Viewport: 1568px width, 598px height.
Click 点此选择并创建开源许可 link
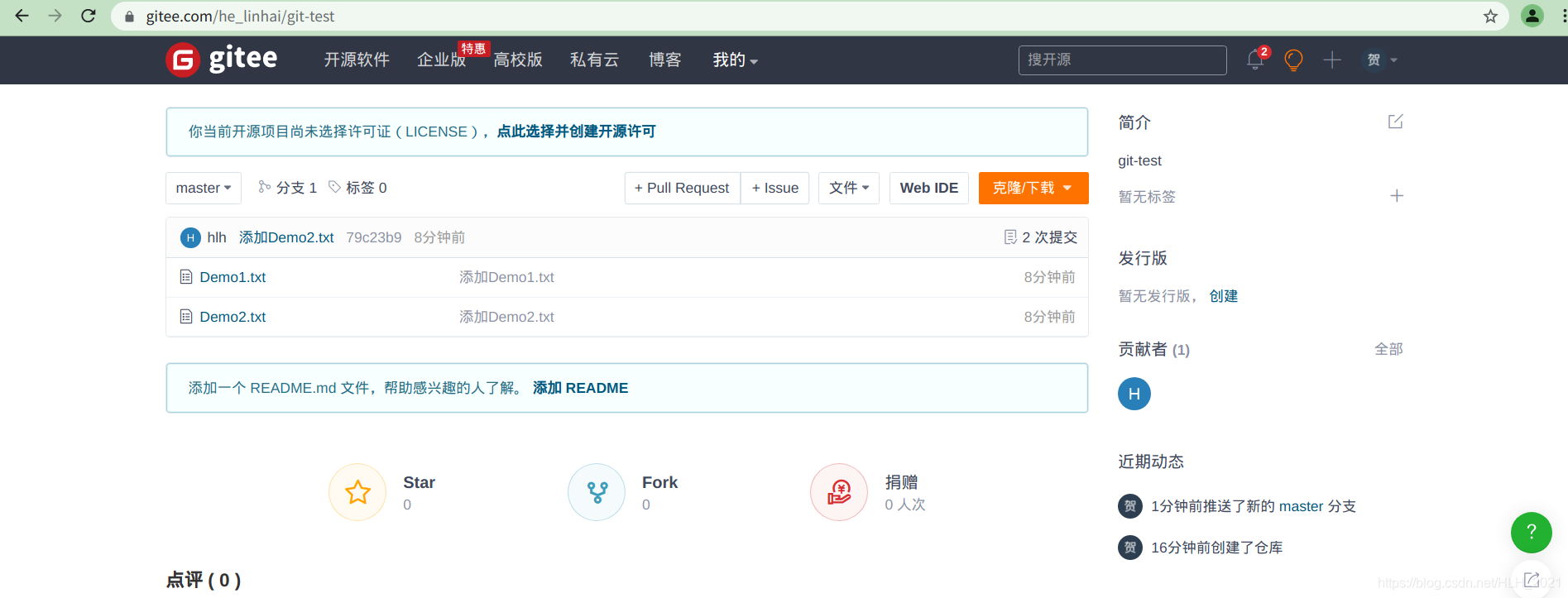(x=576, y=132)
